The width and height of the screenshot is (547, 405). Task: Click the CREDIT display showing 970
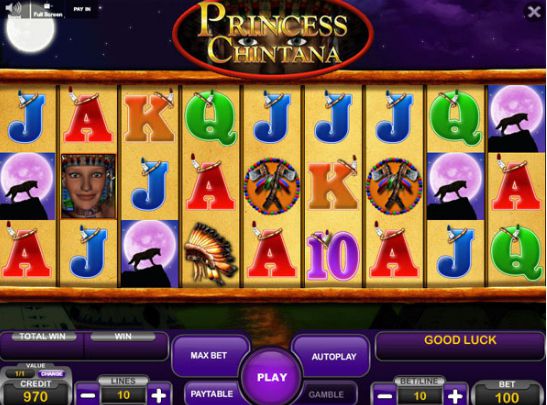tap(36, 393)
